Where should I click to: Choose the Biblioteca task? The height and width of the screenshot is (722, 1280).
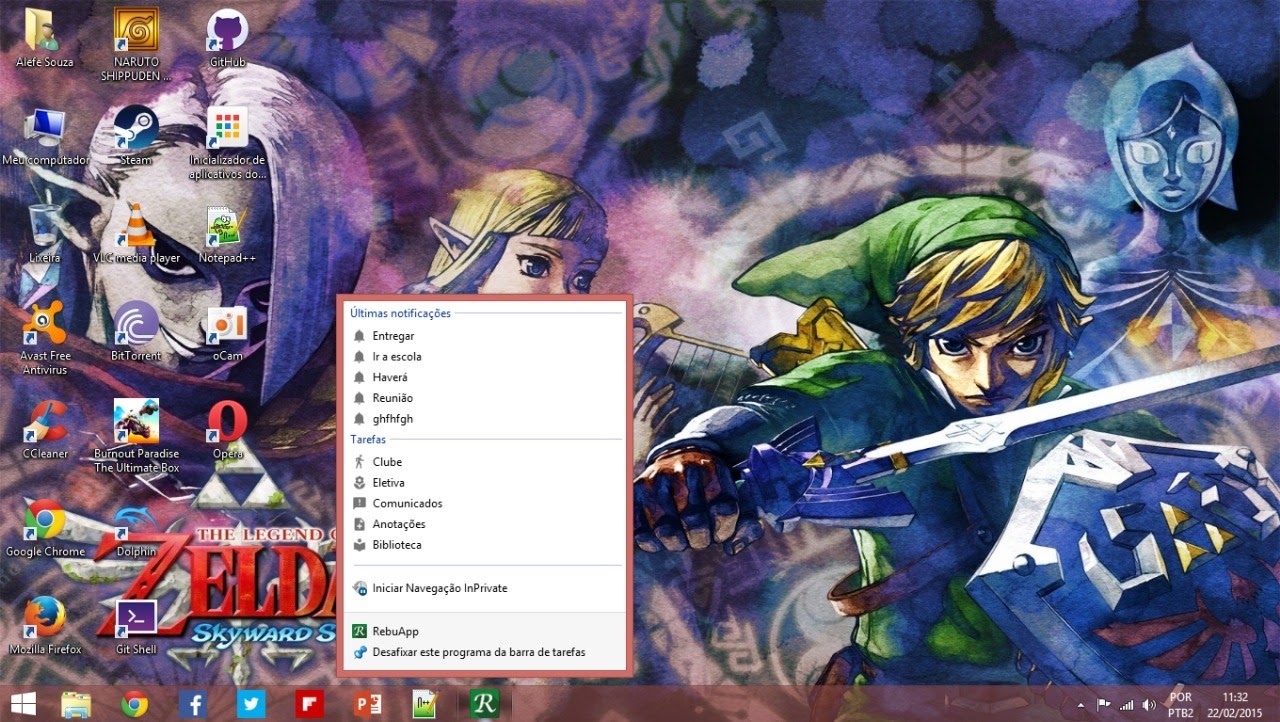coord(485,545)
